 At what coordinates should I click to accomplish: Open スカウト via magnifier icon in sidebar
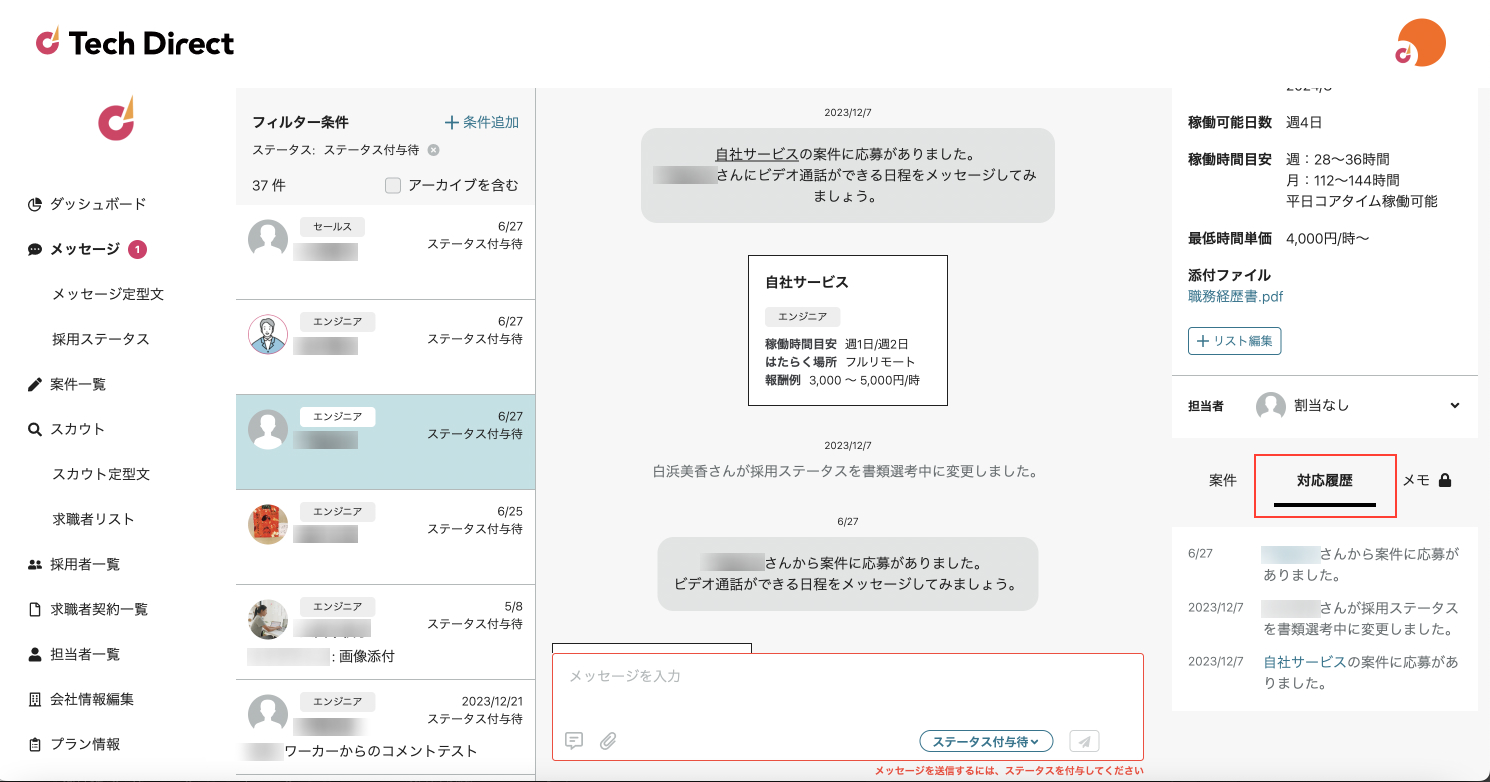pyautogui.click(x=35, y=429)
